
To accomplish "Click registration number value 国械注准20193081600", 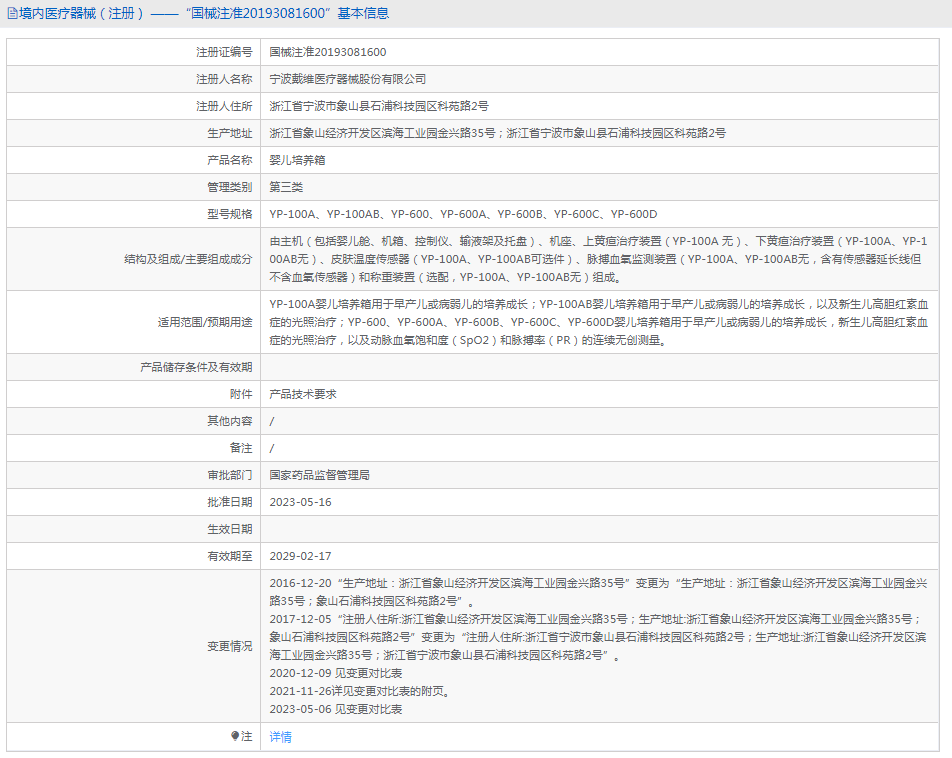I will [x=328, y=52].
